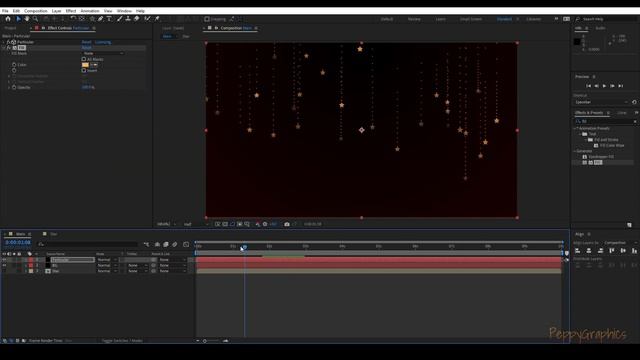Viewport: 640px width, 360px height.
Task: Open the Window menu
Action: [124, 11]
